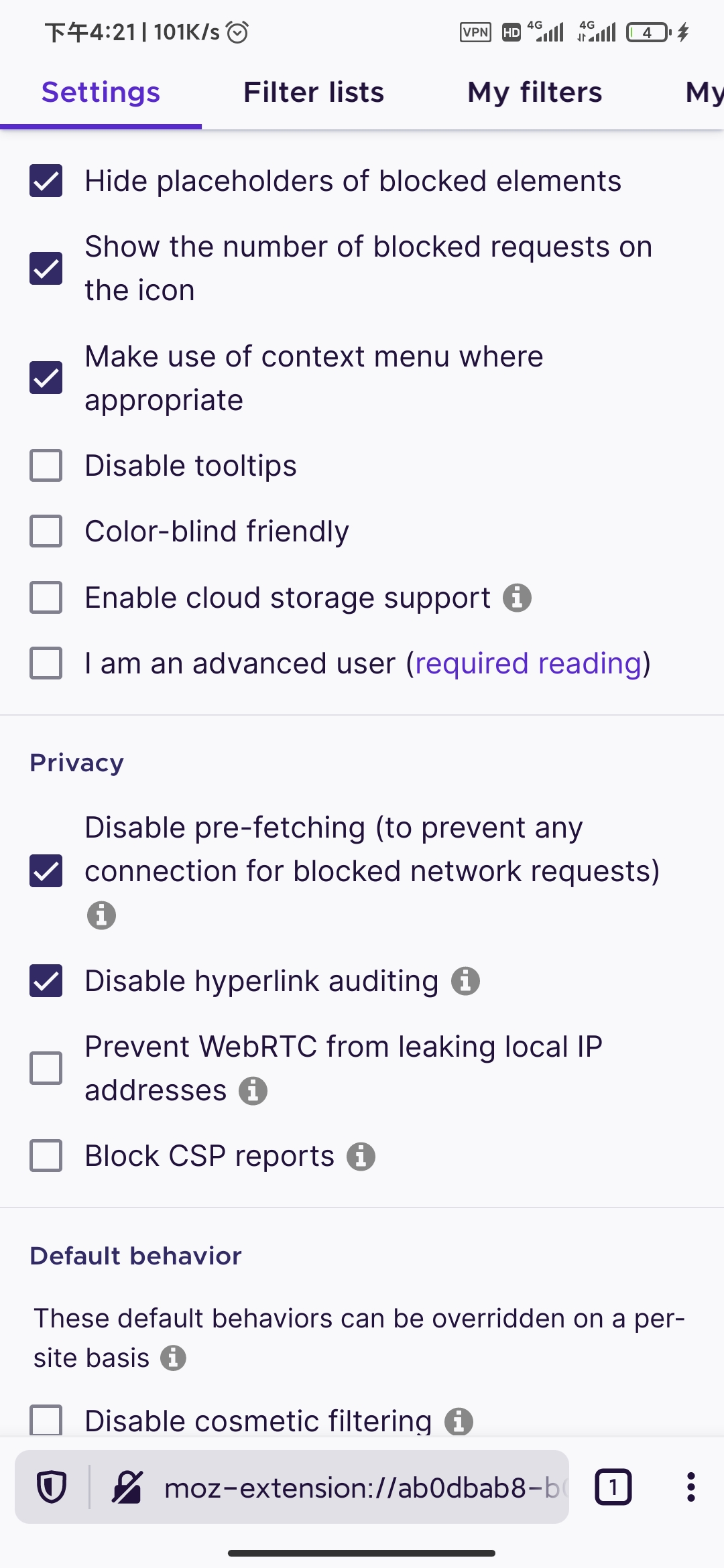Open info tooltip for Disable cosmetic filtering
724x1568 pixels.
click(x=459, y=1419)
